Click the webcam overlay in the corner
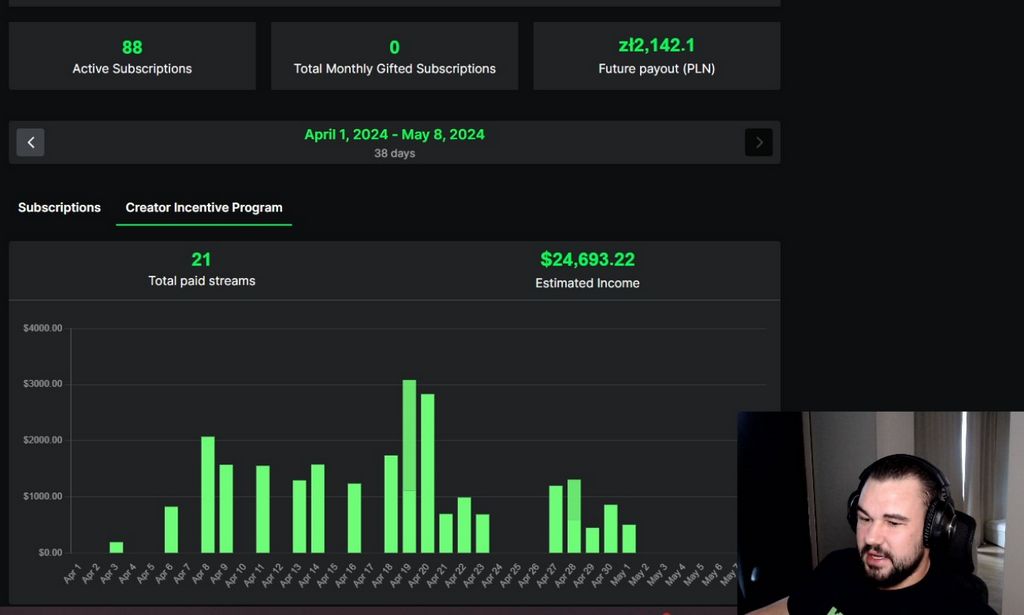The width and height of the screenshot is (1024, 615). point(880,510)
